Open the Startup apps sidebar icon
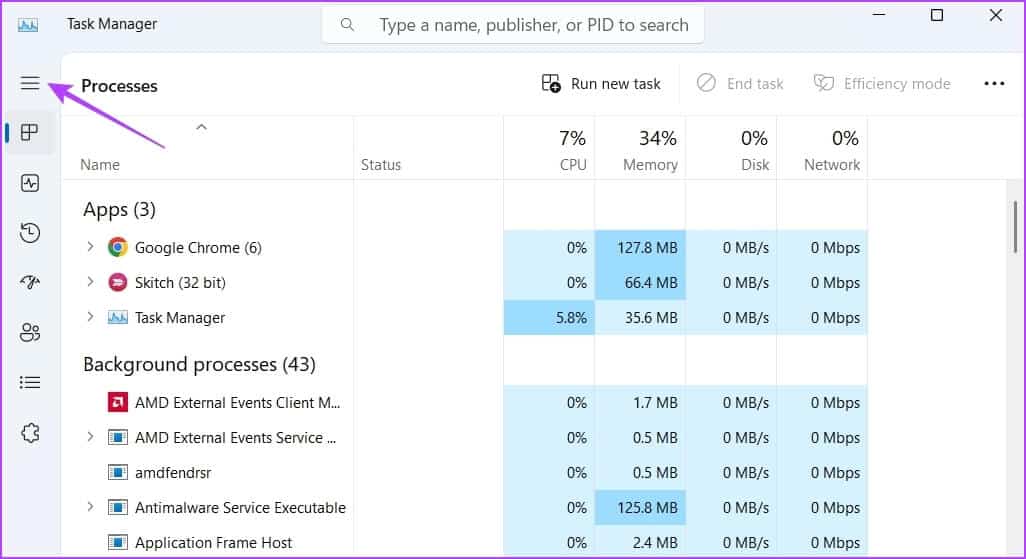Screen dimensions: 1026x559 29,282
